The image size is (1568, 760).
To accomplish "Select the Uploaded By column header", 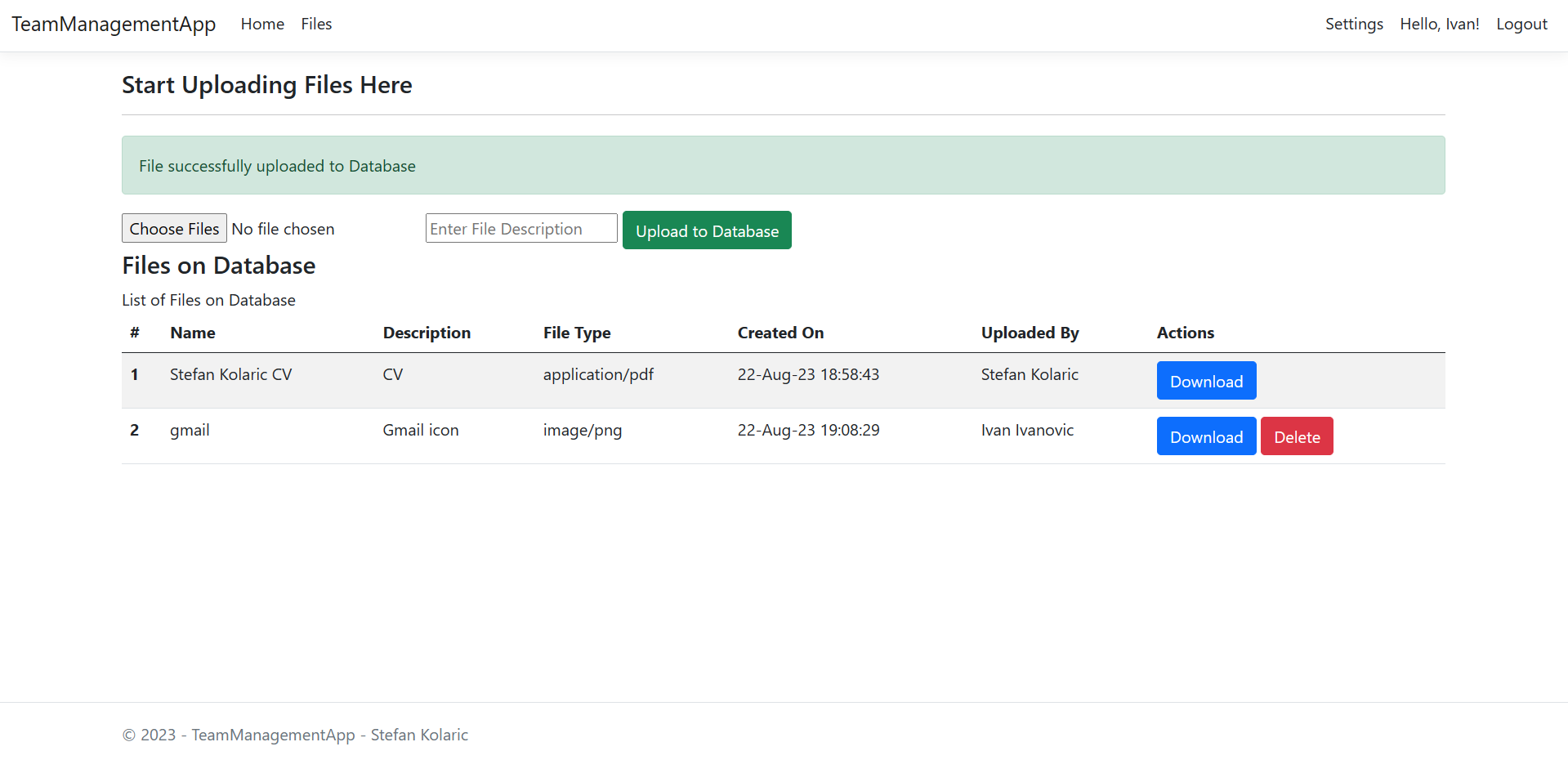I will (x=1030, y=333).
